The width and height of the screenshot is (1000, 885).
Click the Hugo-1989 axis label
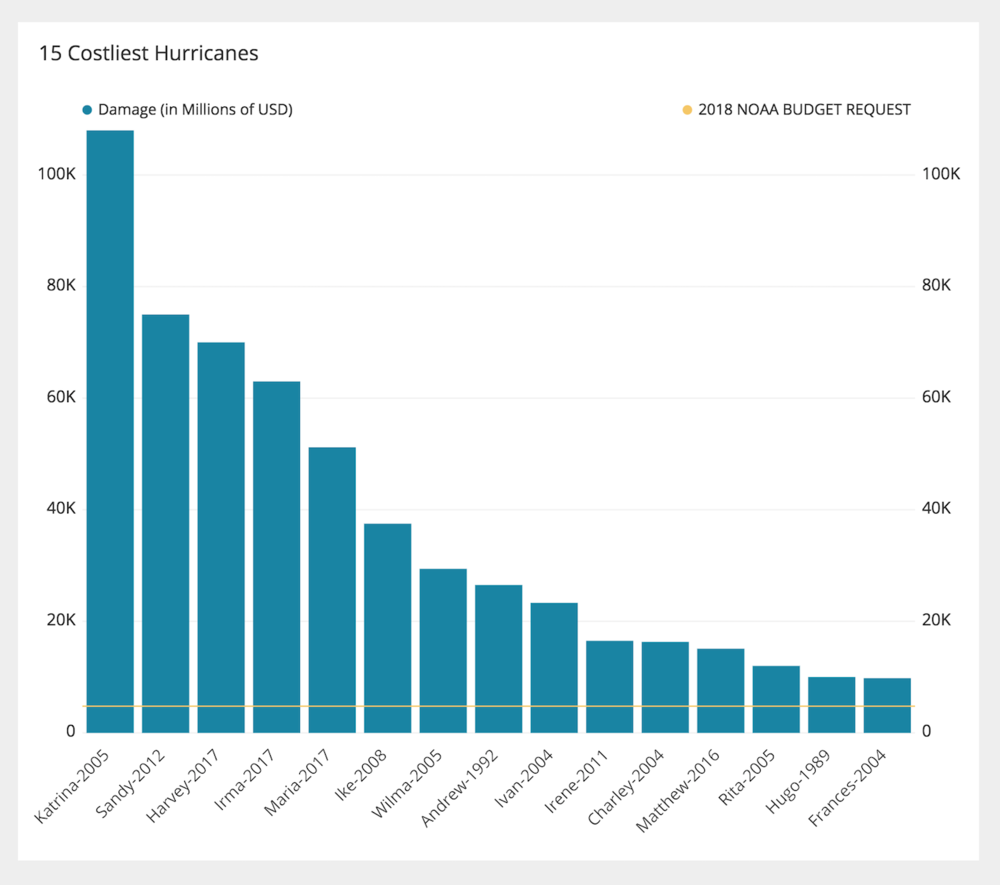(x=798, y=781)
